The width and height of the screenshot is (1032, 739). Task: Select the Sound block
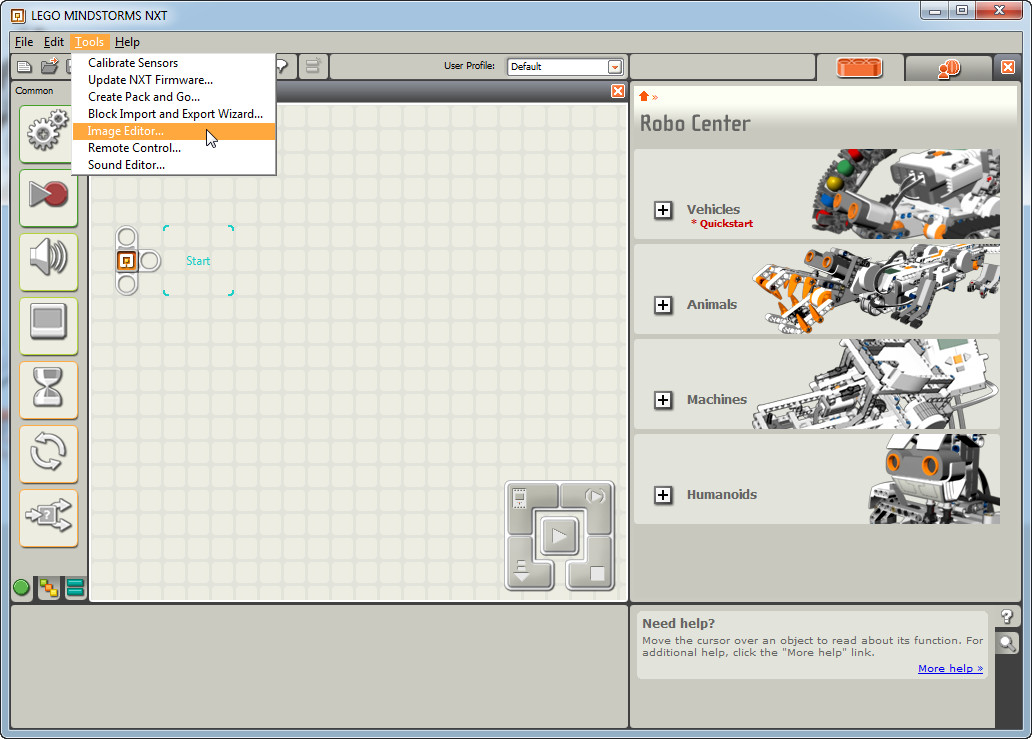[x=49, y=261]
